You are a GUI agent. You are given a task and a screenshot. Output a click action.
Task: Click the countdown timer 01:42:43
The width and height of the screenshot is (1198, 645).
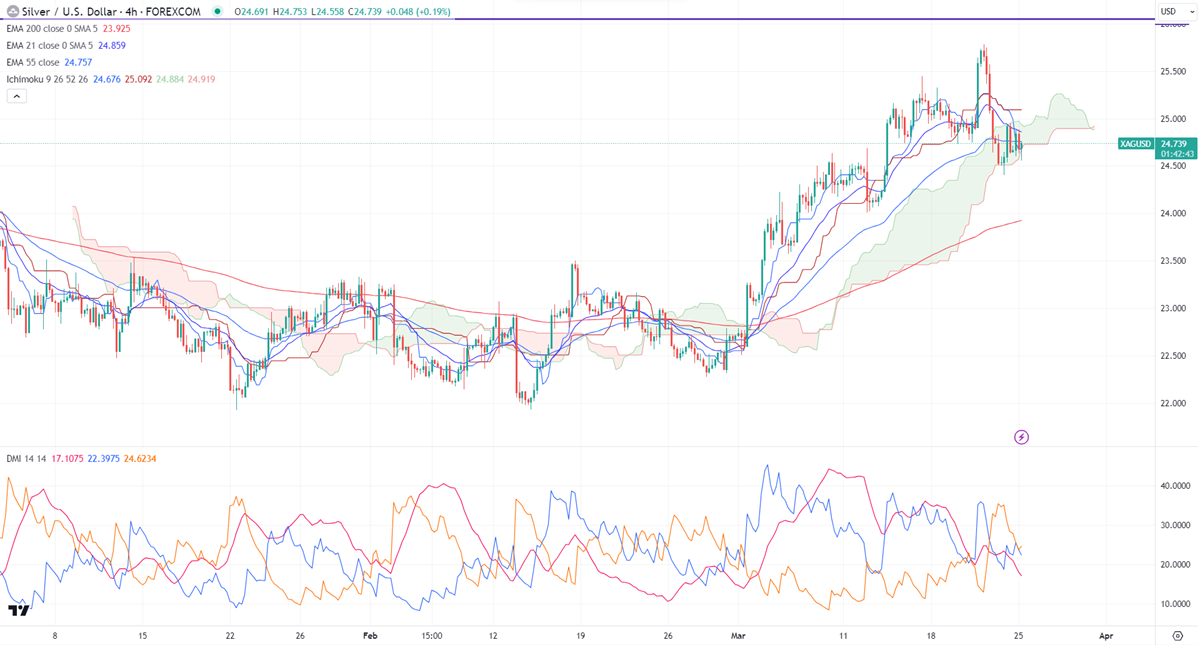(x=1177, y=154)
